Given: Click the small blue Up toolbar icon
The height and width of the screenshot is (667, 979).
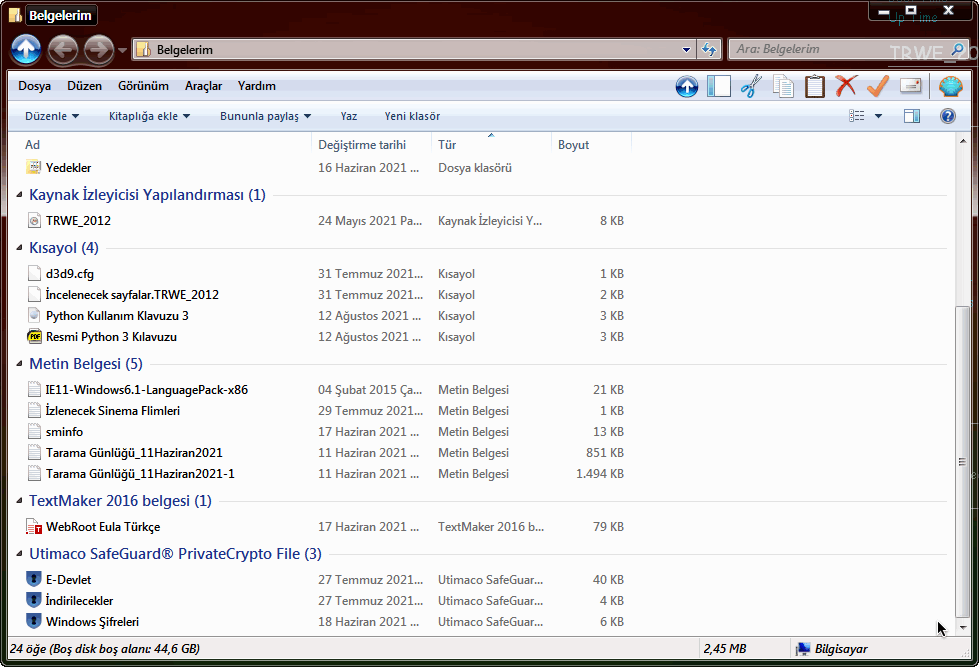Looking at the screenshot, I should coord(687,86).
